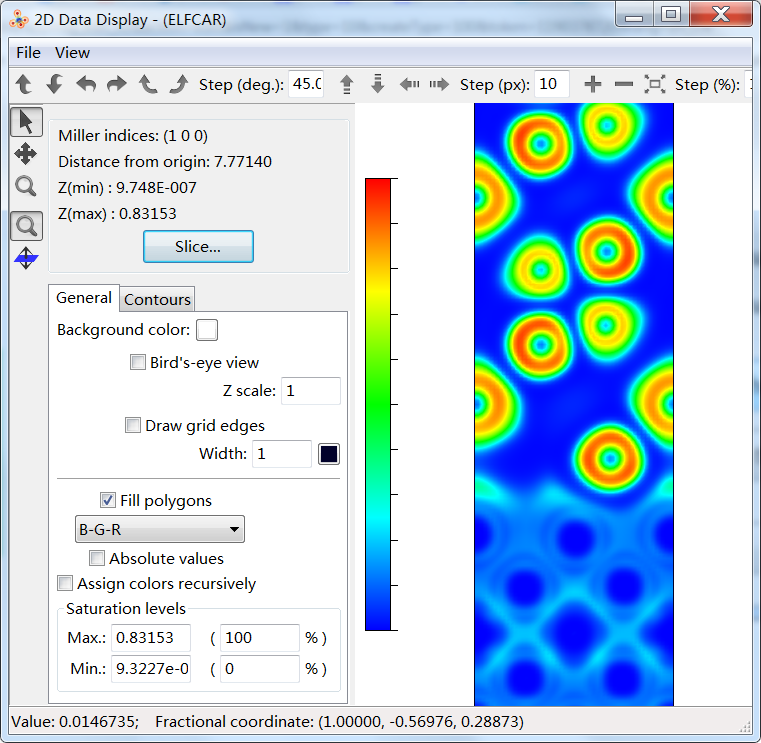Click the 'Z(max) : 0.83153' text

[x=117, y=214]
